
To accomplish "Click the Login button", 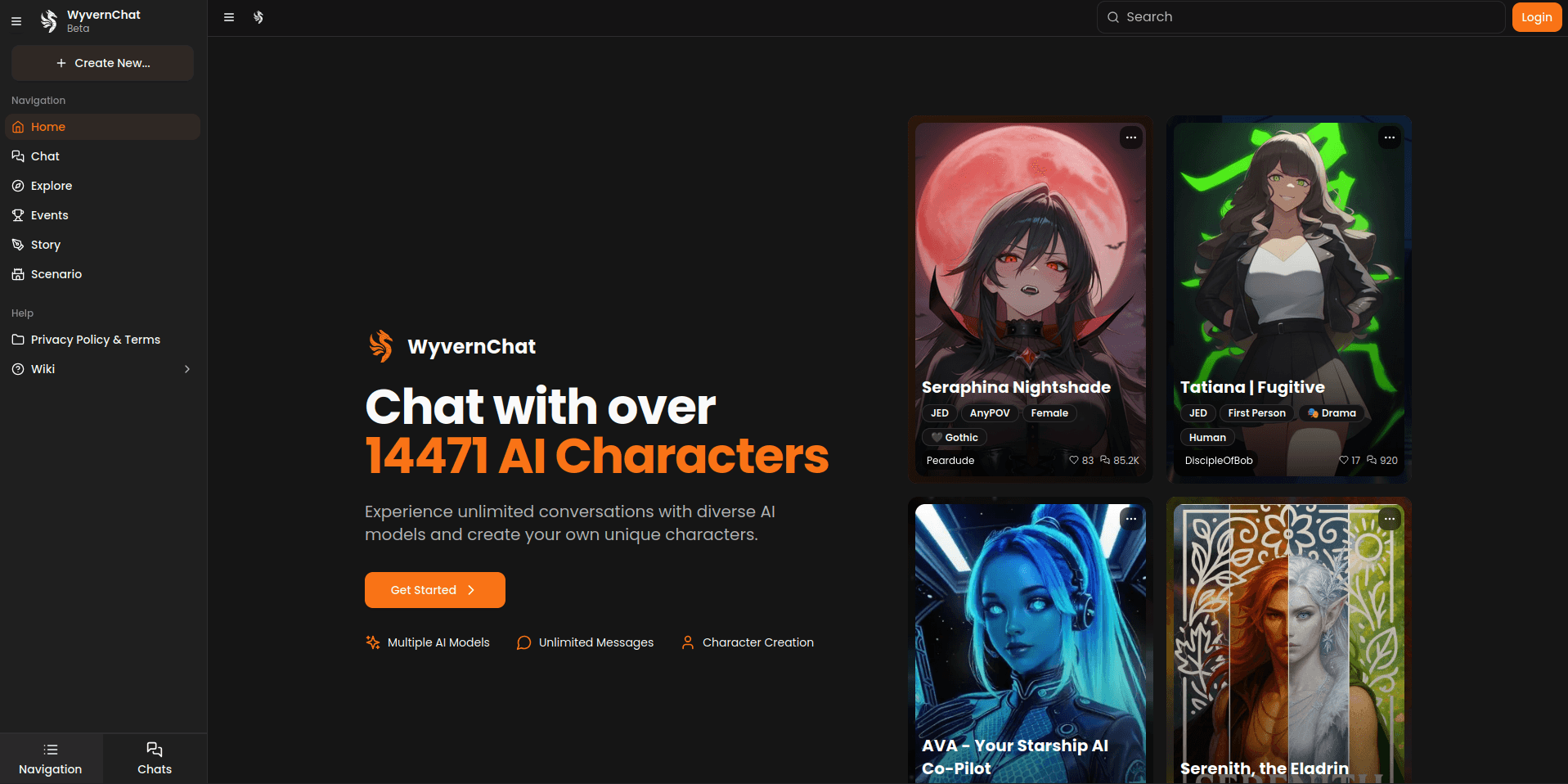I will pyautogui.click(x=1537, y=17).
